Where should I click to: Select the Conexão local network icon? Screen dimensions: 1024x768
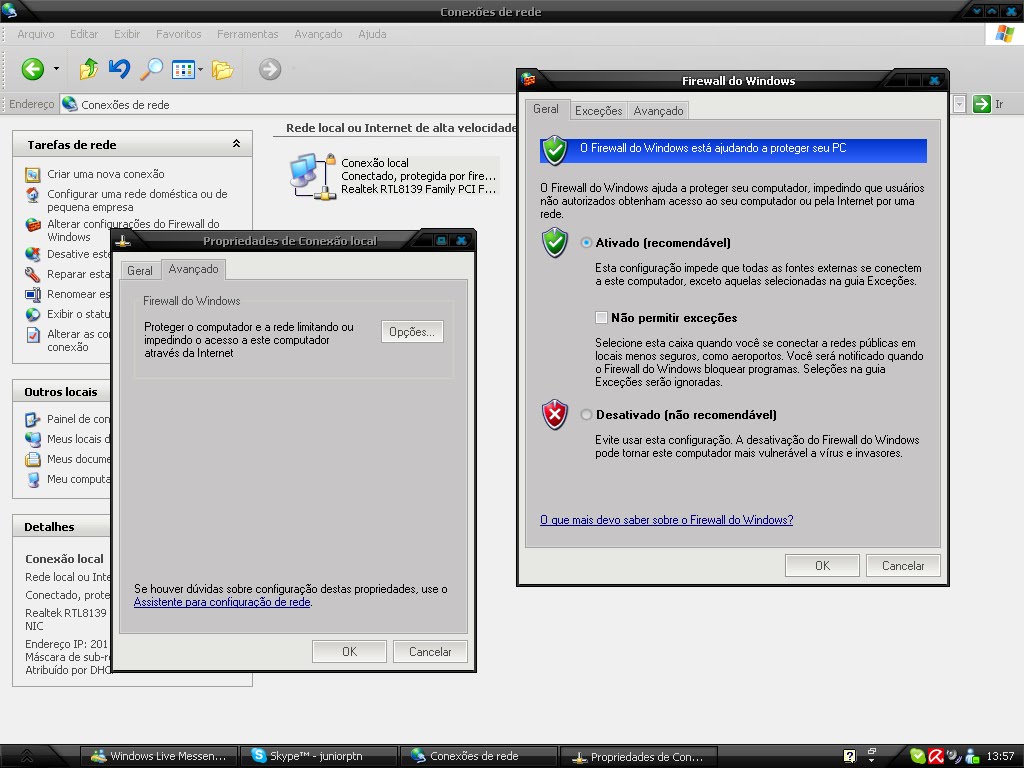pos(315,175)
